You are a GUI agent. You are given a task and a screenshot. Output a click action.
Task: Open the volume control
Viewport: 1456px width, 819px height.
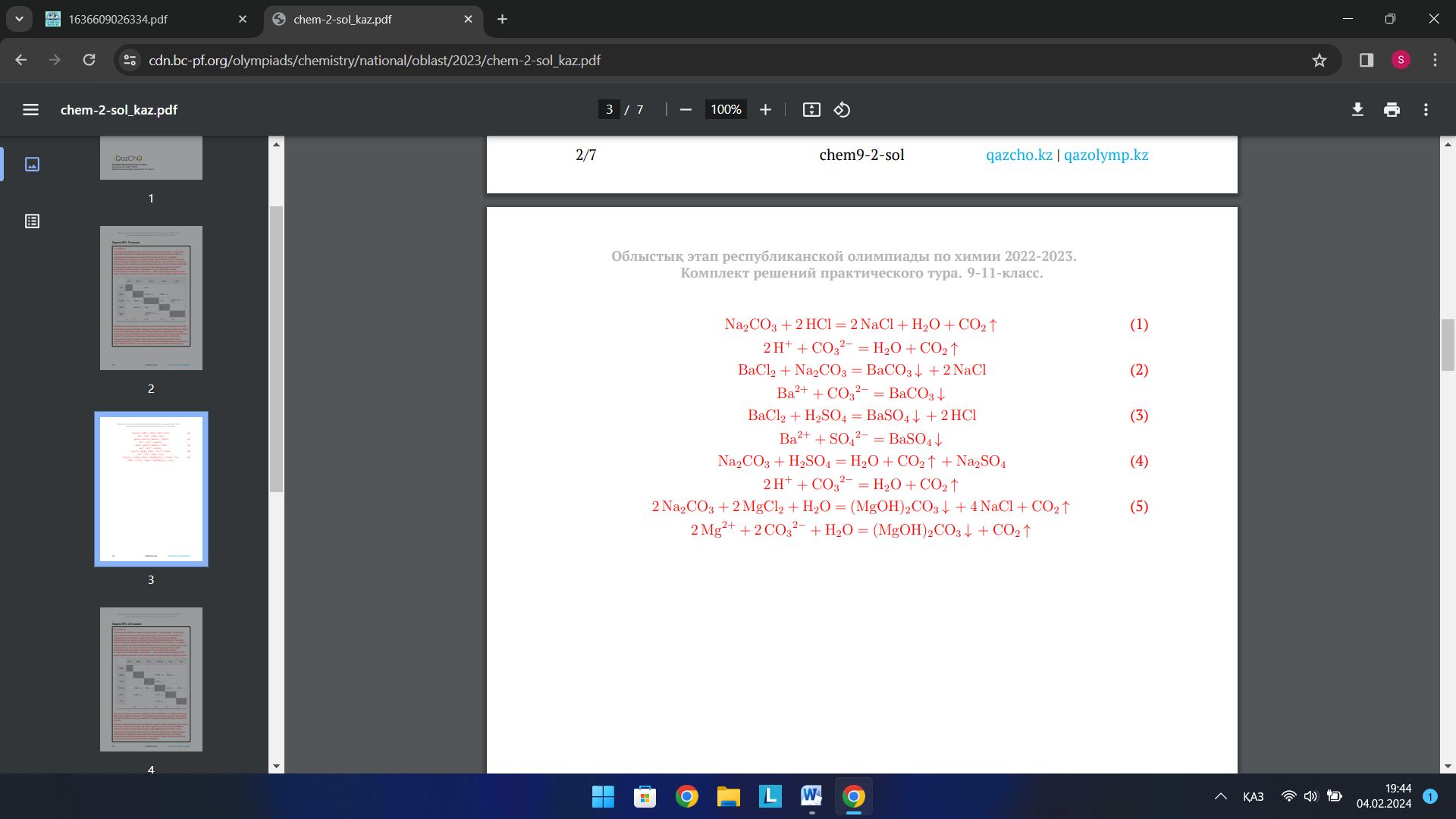click(1311, 796)
